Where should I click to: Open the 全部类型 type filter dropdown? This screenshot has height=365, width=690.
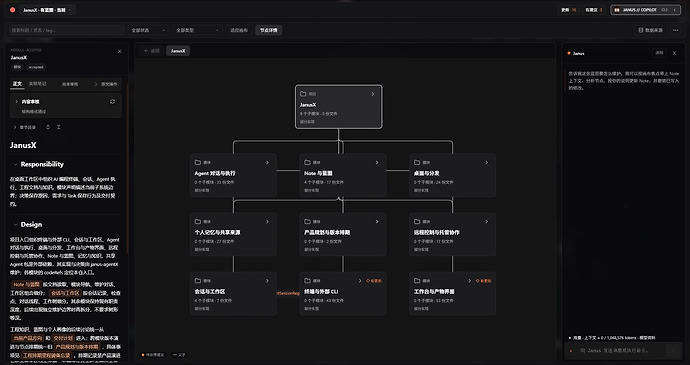click(197, 30)
